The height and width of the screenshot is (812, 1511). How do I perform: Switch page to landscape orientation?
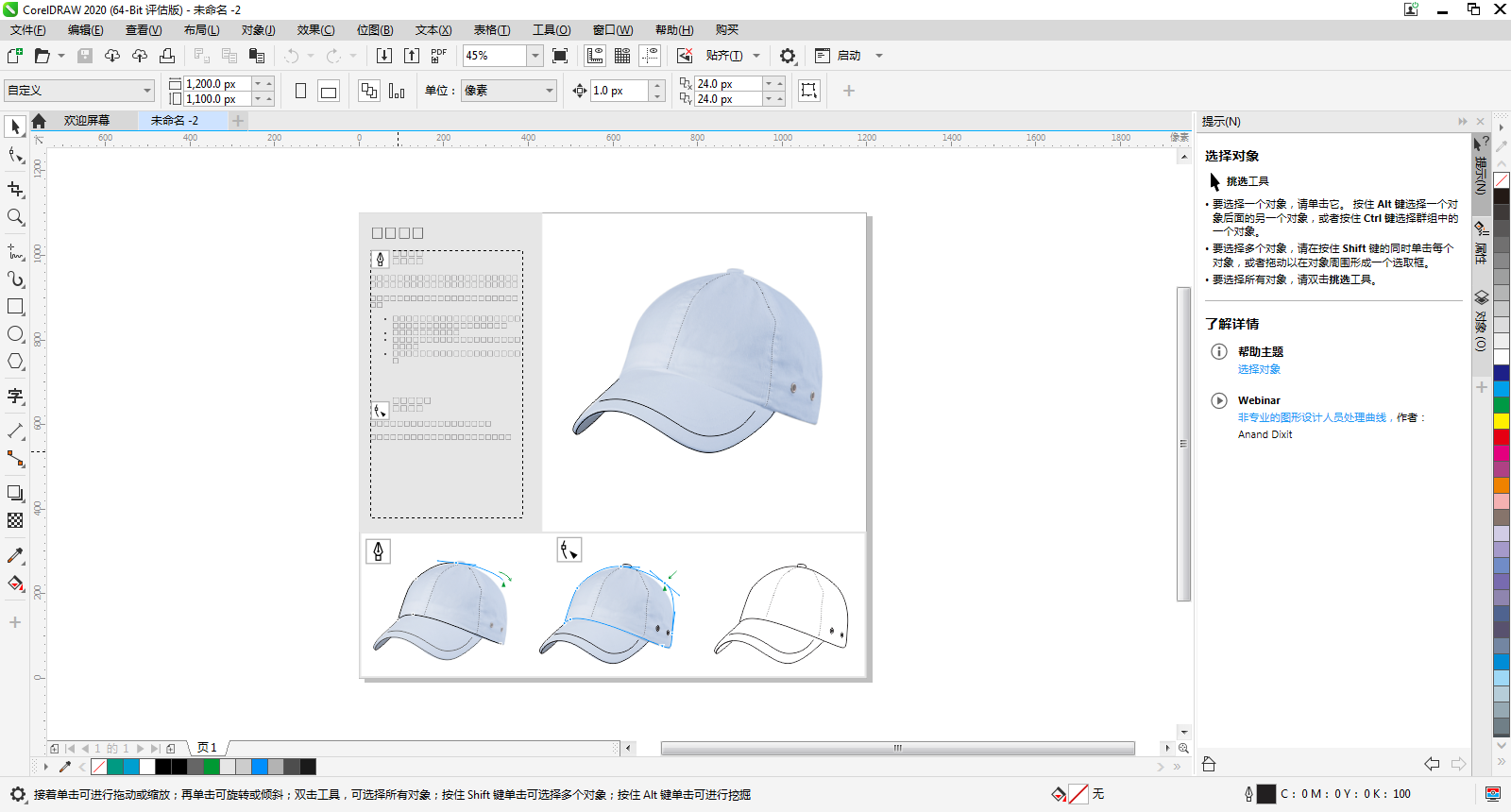point(329,91)
